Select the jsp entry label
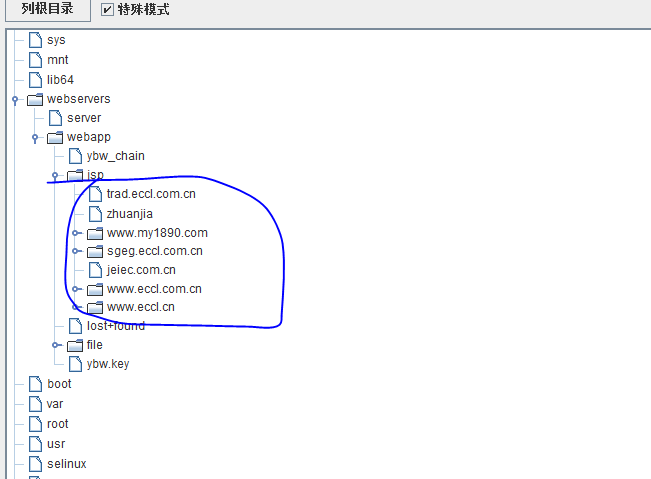This screenshot has width=651, height=479. click(95, 175)
